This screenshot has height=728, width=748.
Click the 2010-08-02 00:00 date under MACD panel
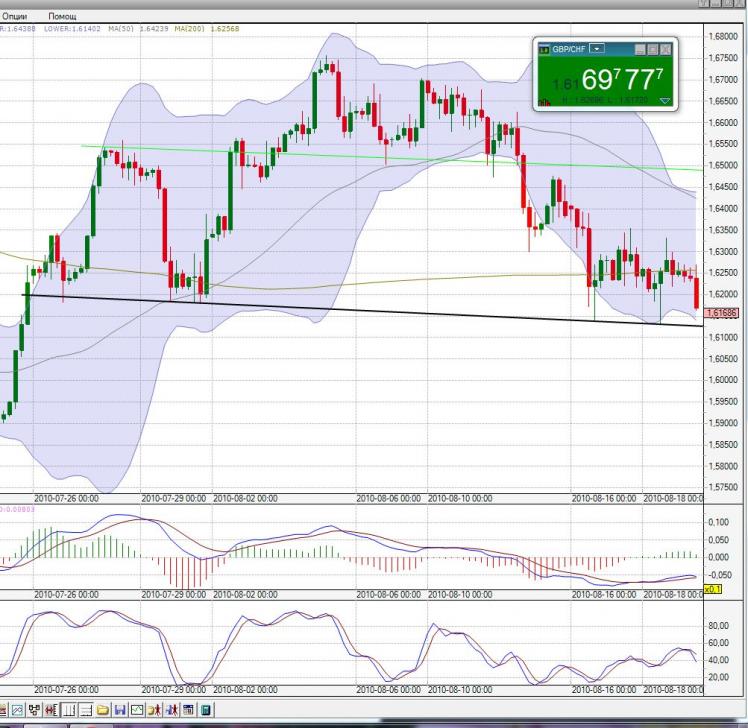tap(245, 595)
